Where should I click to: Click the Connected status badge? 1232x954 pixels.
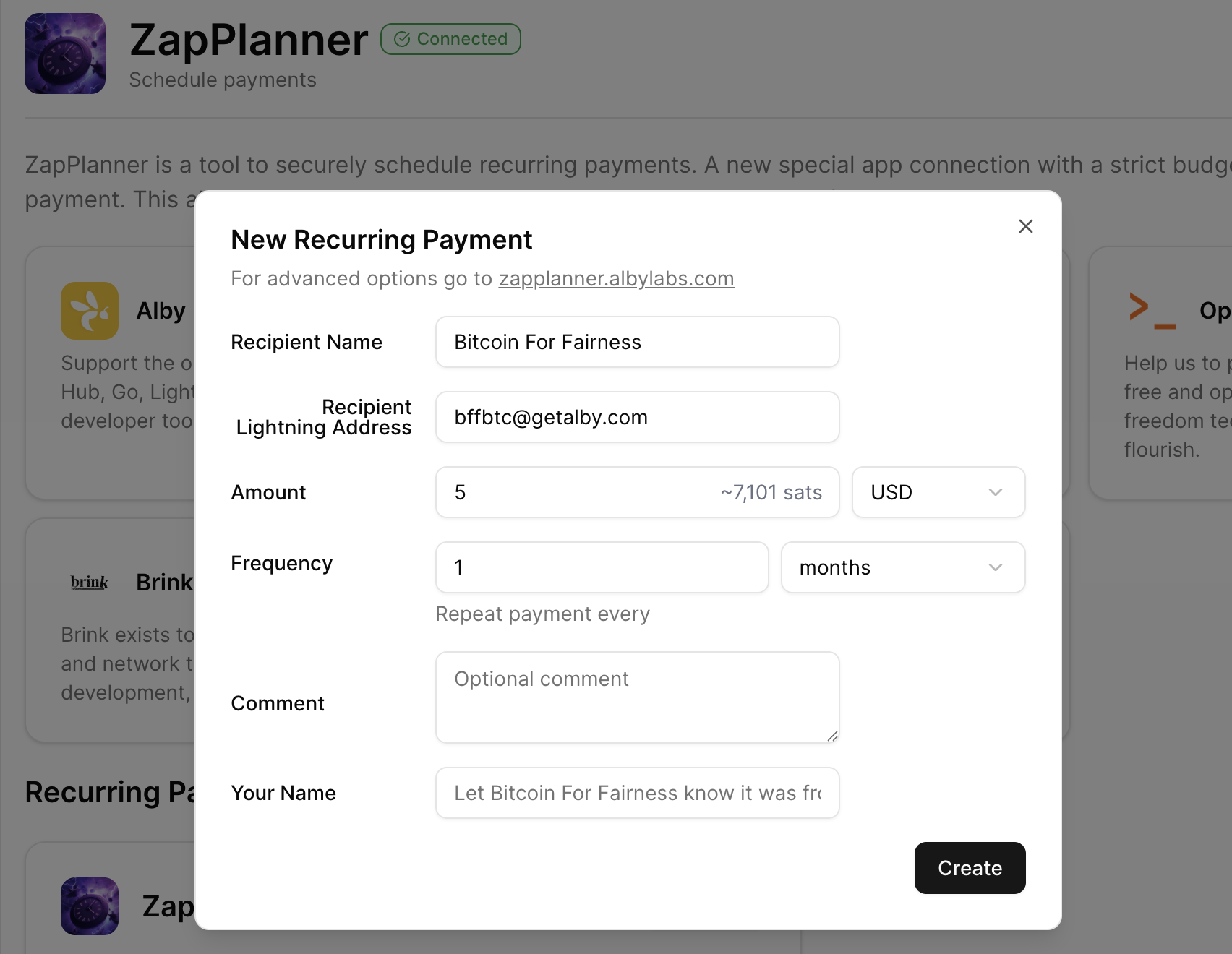pyautogui.click(x=450, y=39)
